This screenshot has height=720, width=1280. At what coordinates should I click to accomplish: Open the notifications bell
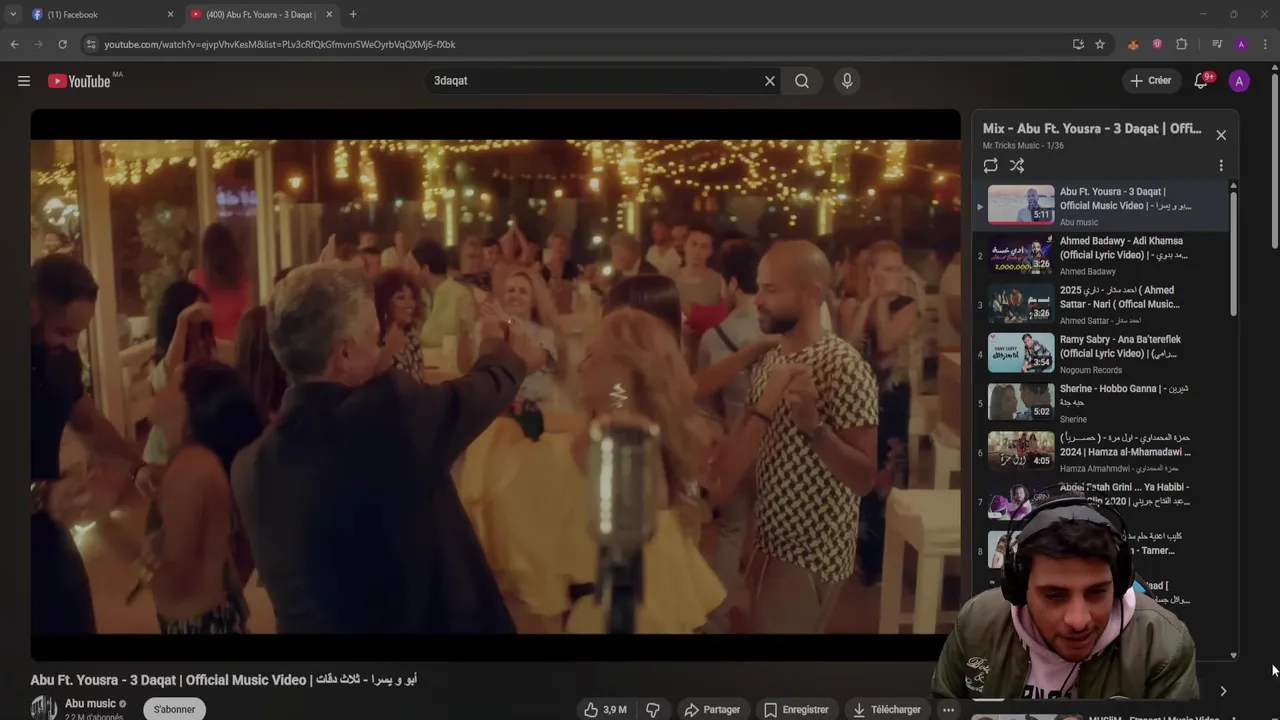1201,81
